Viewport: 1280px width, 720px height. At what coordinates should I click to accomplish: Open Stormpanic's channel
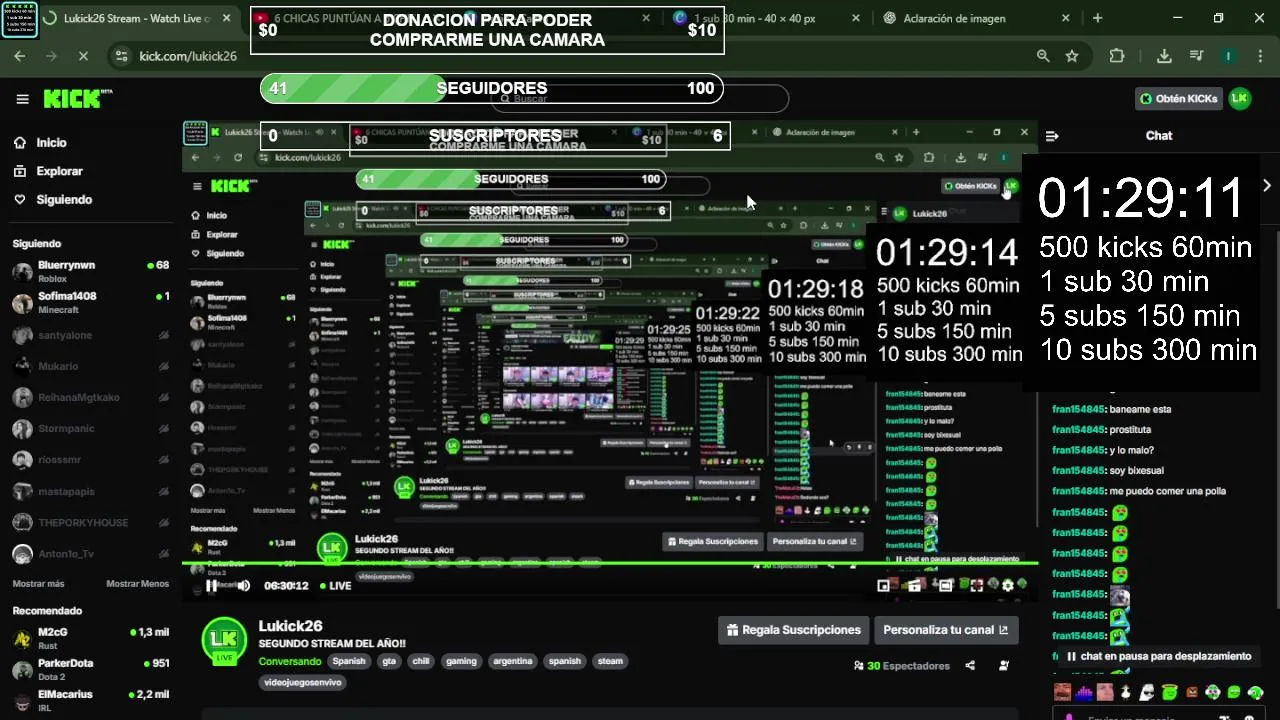point(90,429)
